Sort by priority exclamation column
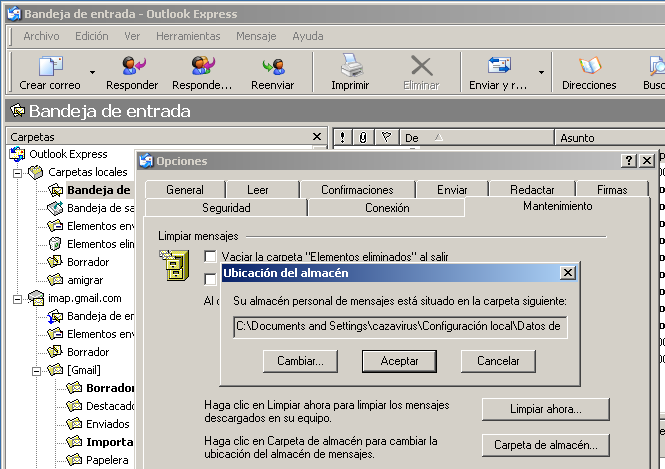This screenshot has height=469, width=665. (x=343, y=137)
